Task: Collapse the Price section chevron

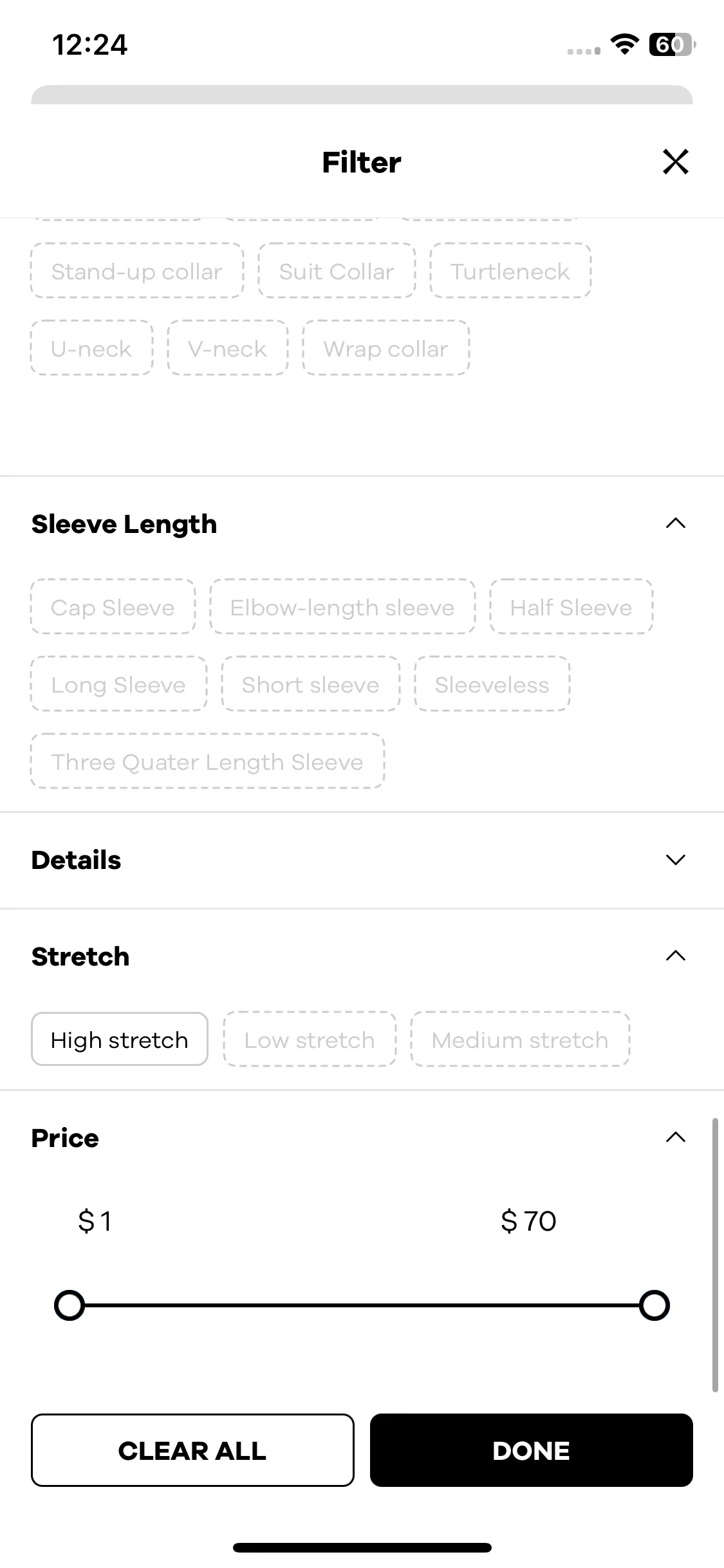Action: point(675,1137)
